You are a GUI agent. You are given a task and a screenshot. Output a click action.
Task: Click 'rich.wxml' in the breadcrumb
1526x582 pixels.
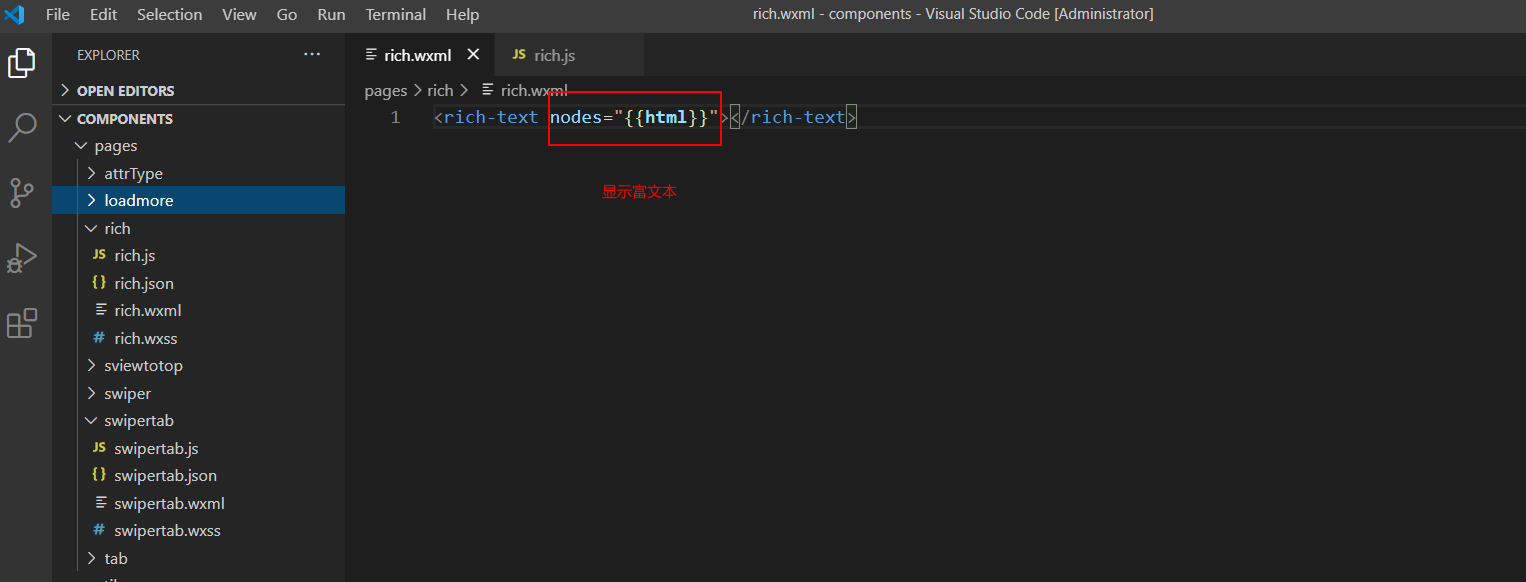click(x=534, y=90)
